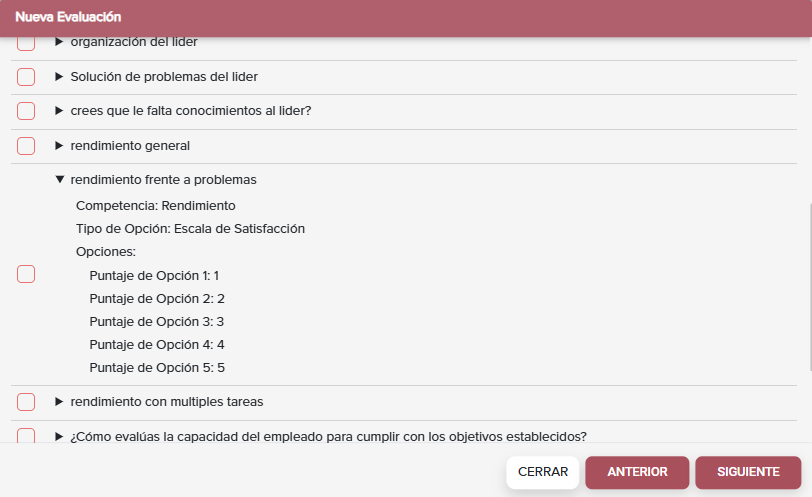812x497 pixels.
Task: Check the 'Solución de problemas del lider' checkbox
Action: pos(26,77)
